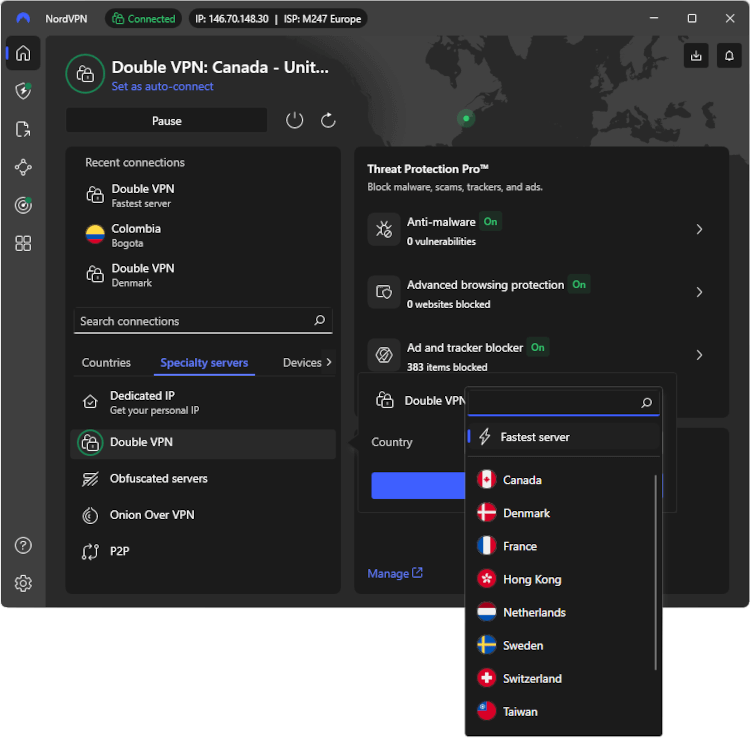
Task: Click Set as auto-connect link
Action: pos(162,86)
